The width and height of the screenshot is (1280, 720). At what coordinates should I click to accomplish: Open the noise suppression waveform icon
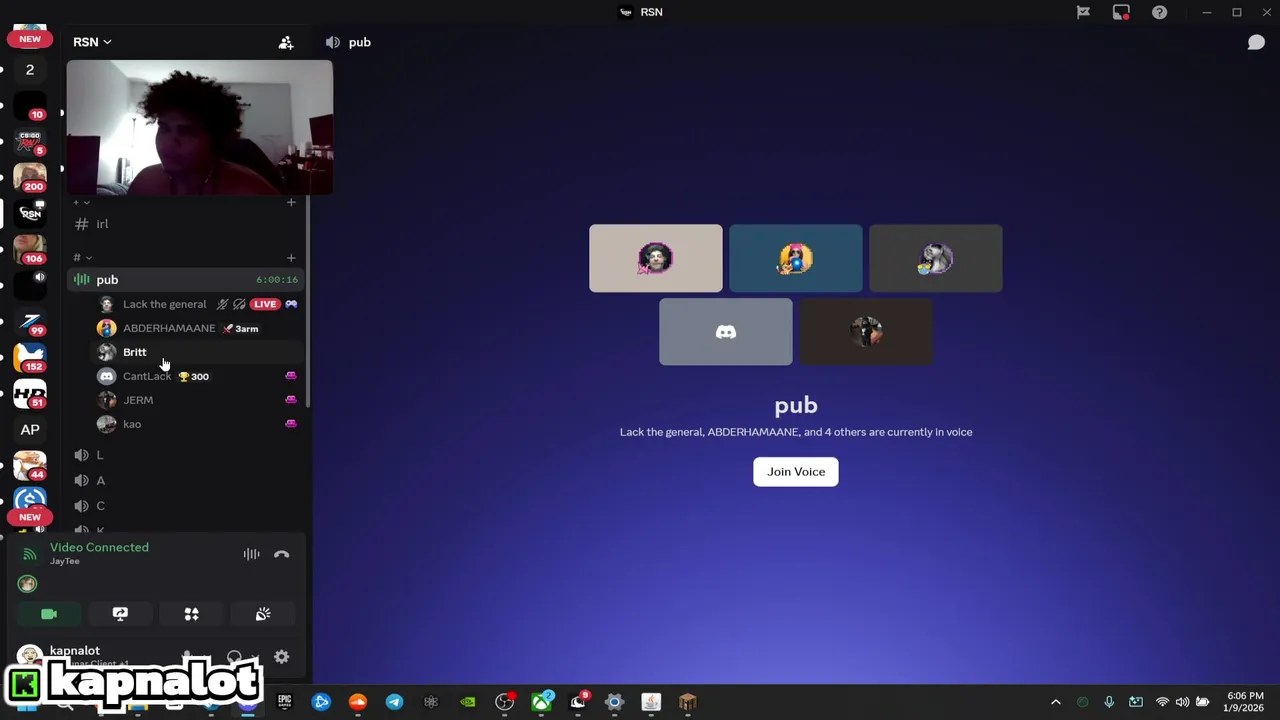click(x=251, y=554)
